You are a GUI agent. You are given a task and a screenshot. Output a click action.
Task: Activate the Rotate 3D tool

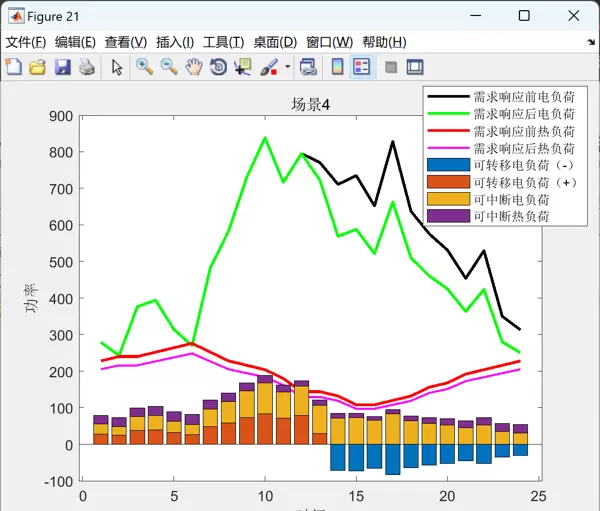tap(218, 67)
